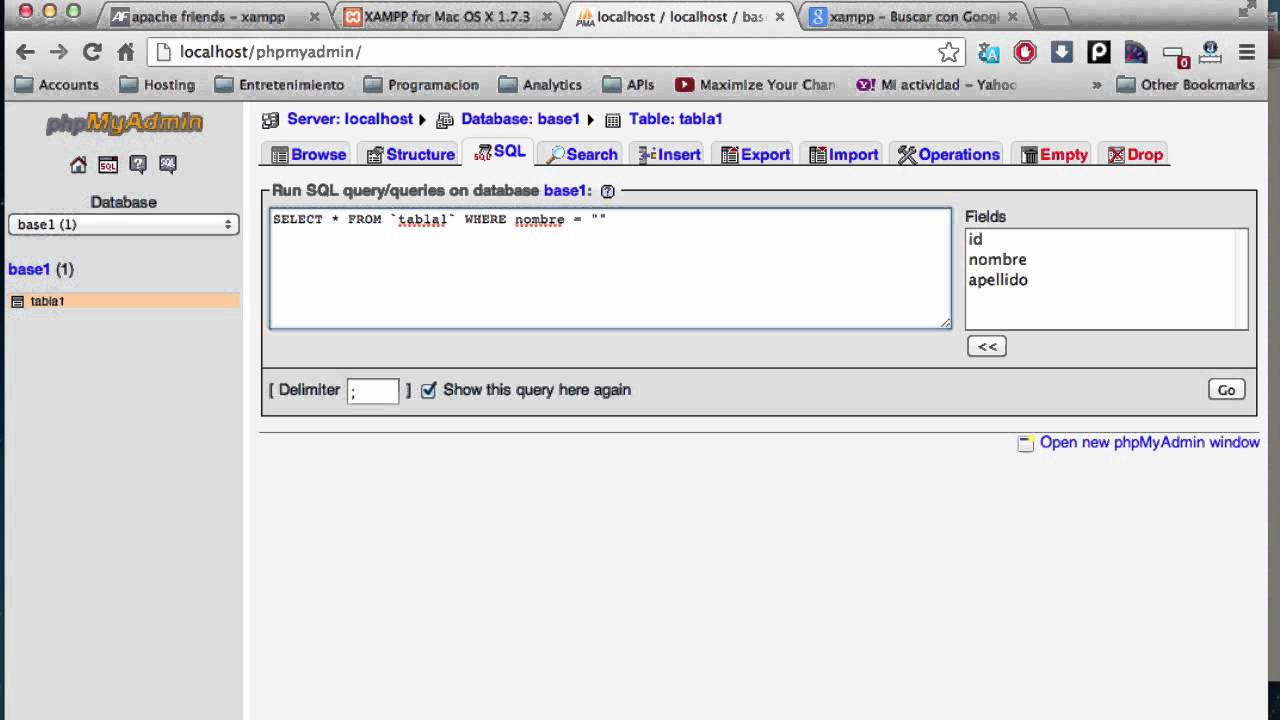1280x720 pixels.
Task: Click the black P extension icon
Action: (1098, 52)
